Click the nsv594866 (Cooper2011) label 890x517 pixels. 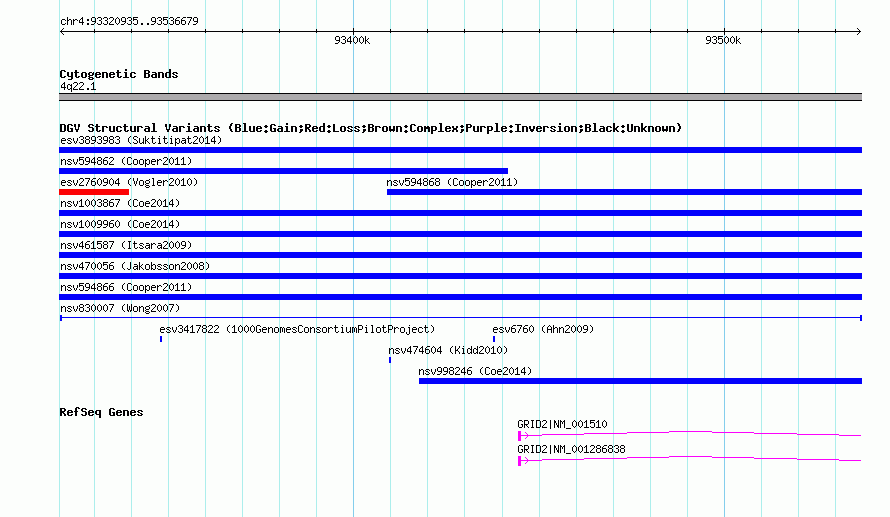(126, 287)
